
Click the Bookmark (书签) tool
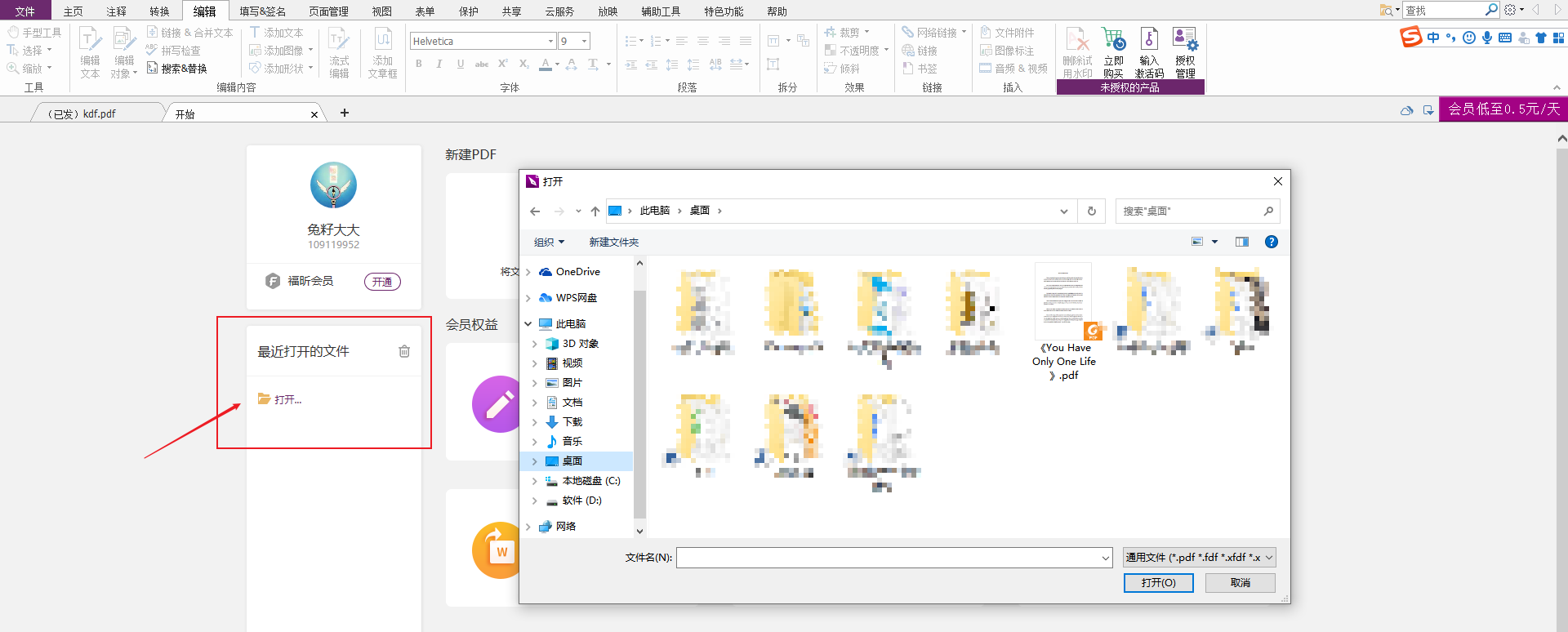[920, 69]
